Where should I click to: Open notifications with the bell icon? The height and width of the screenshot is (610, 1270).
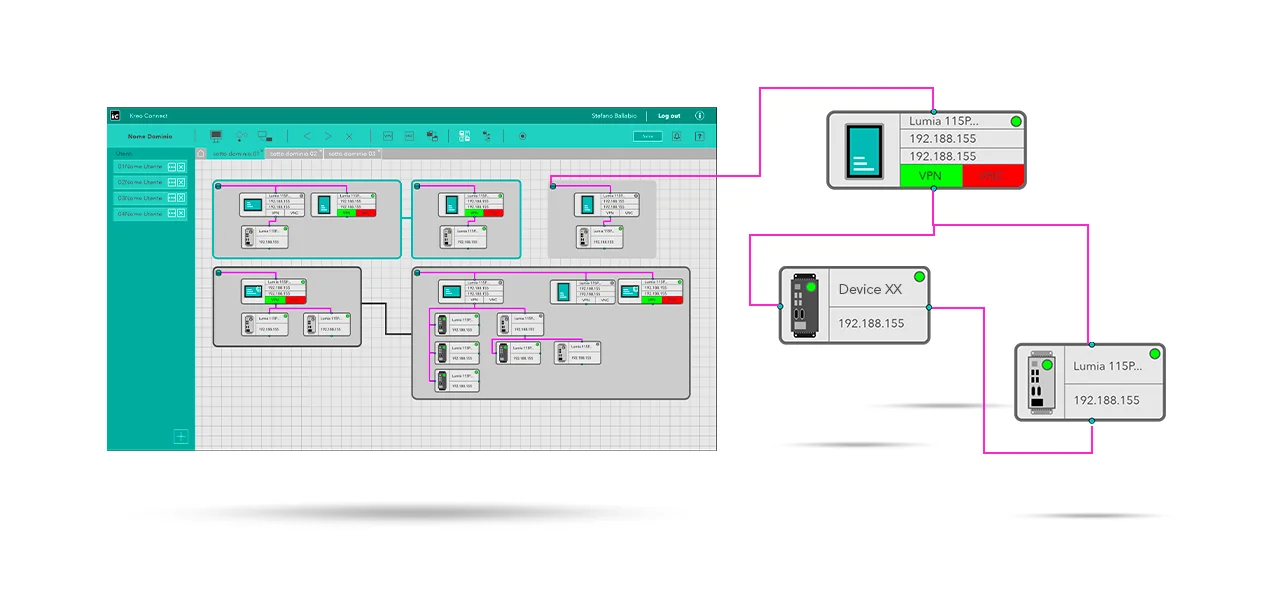677,136
